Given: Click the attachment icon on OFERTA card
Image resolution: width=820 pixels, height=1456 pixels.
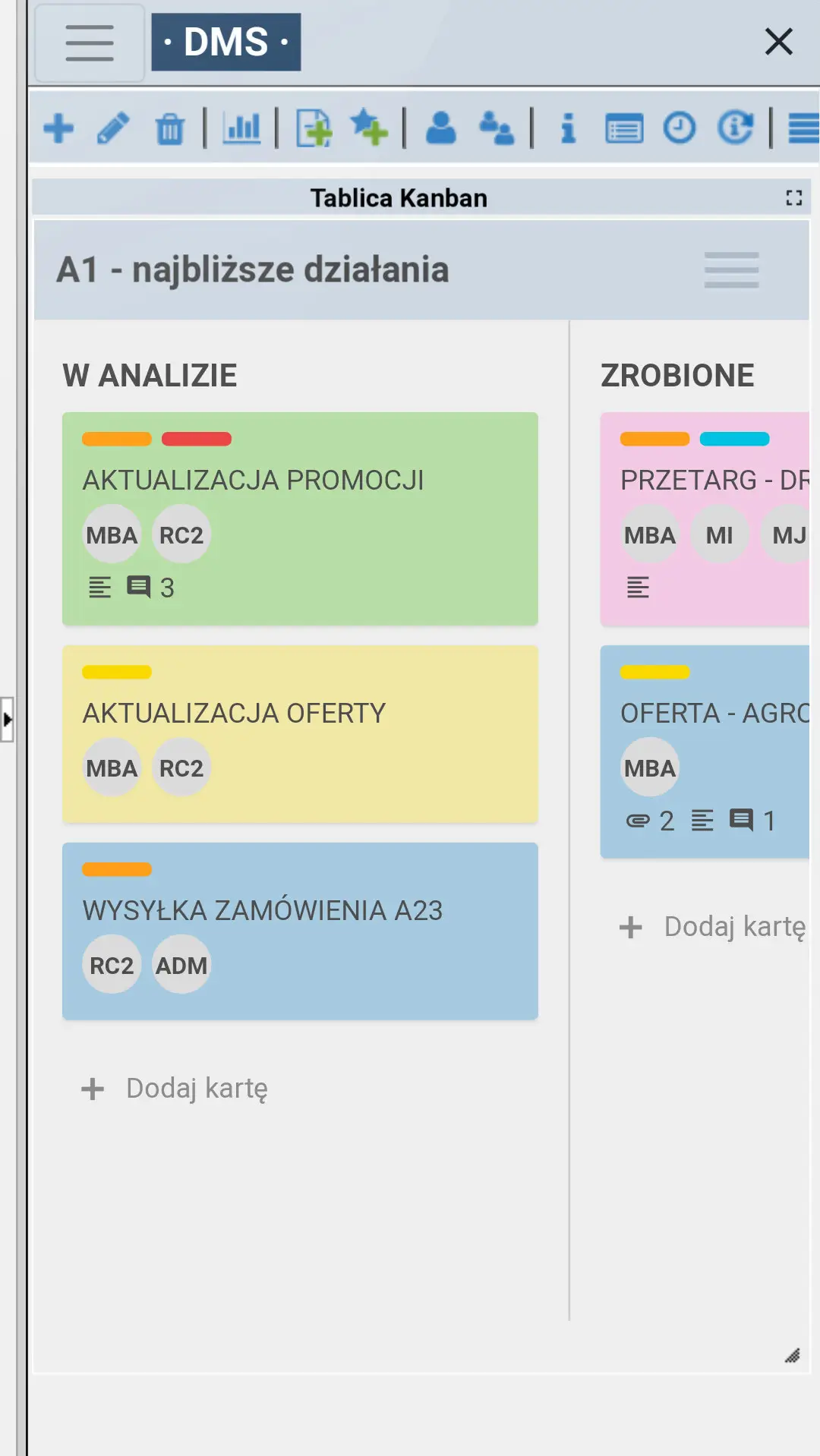Looking at the screenshot, I should pyautogui.click(x=638, y=821).
